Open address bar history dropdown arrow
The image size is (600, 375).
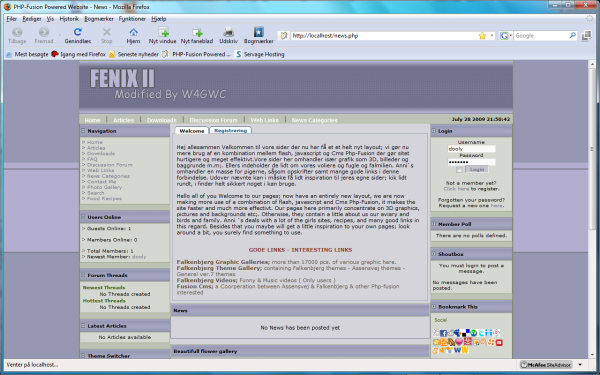click(x=492, y=36)
